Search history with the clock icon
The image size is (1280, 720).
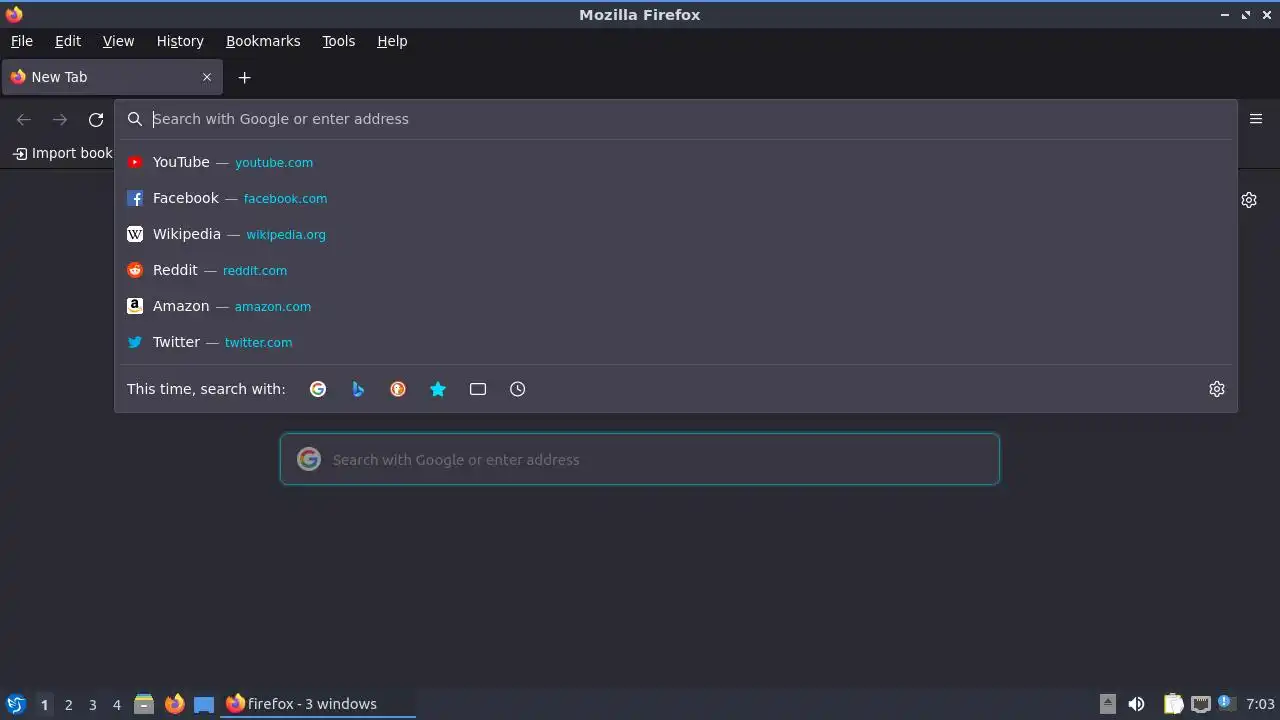518,389
